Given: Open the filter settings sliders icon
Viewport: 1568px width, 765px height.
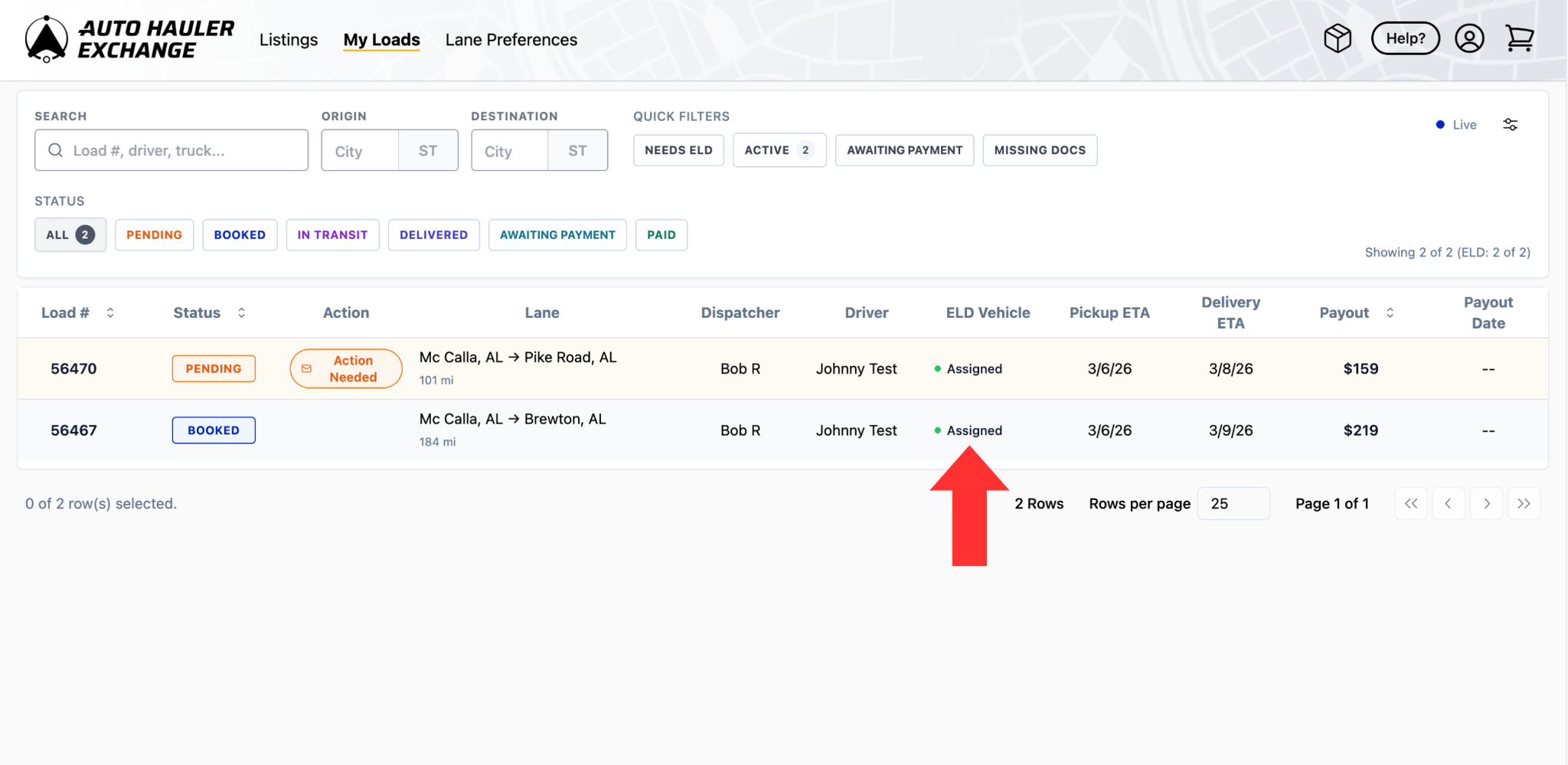Looking at the screenshot, I should pos(1510,125).
